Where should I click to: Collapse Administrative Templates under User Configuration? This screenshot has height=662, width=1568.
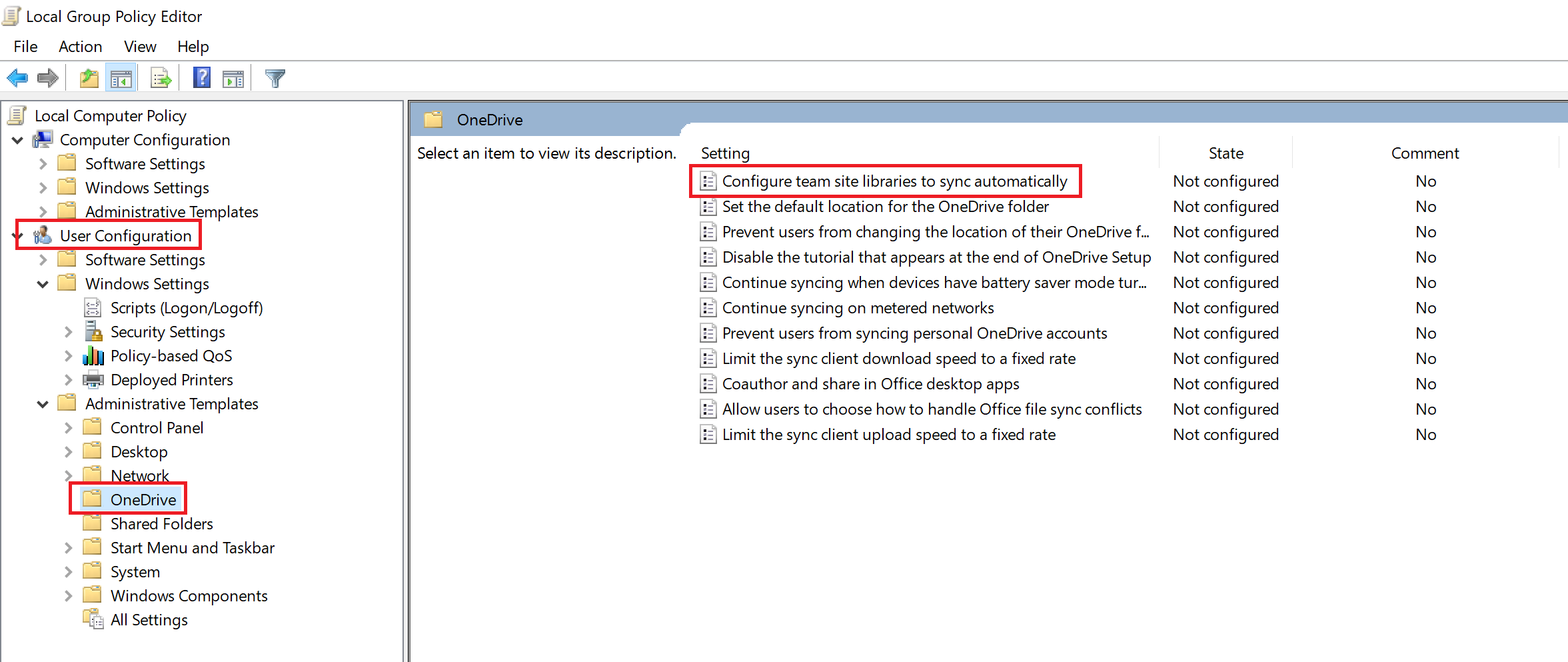click(x=43, y=404)
